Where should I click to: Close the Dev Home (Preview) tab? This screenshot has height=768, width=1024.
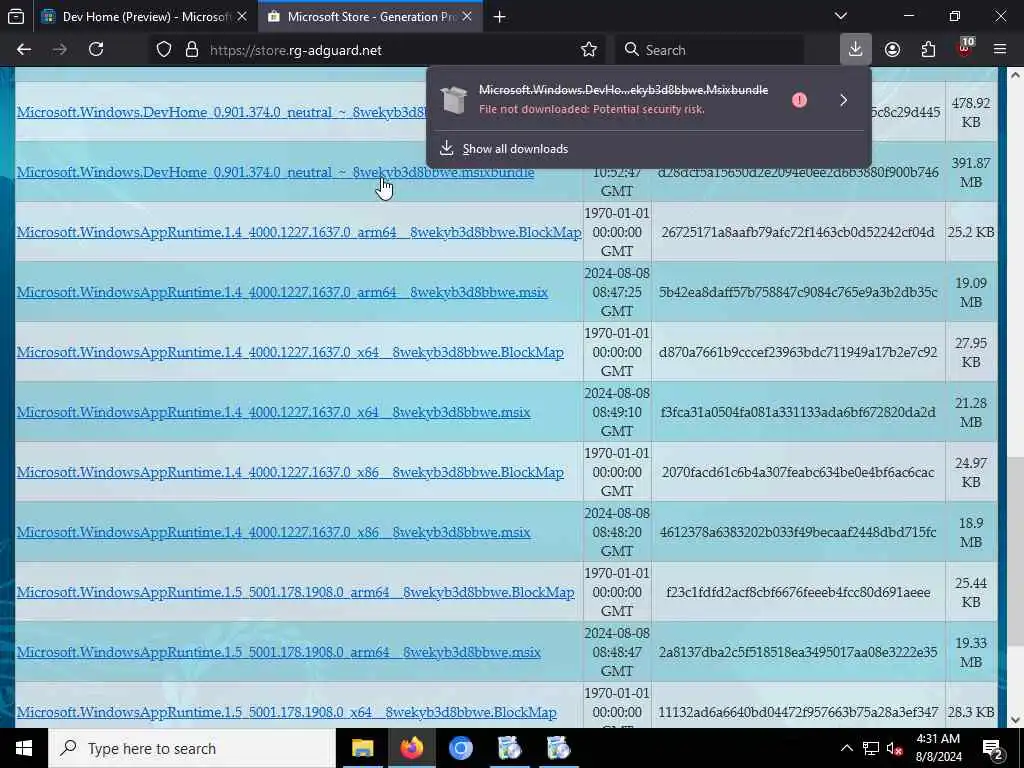click(242, 17)
